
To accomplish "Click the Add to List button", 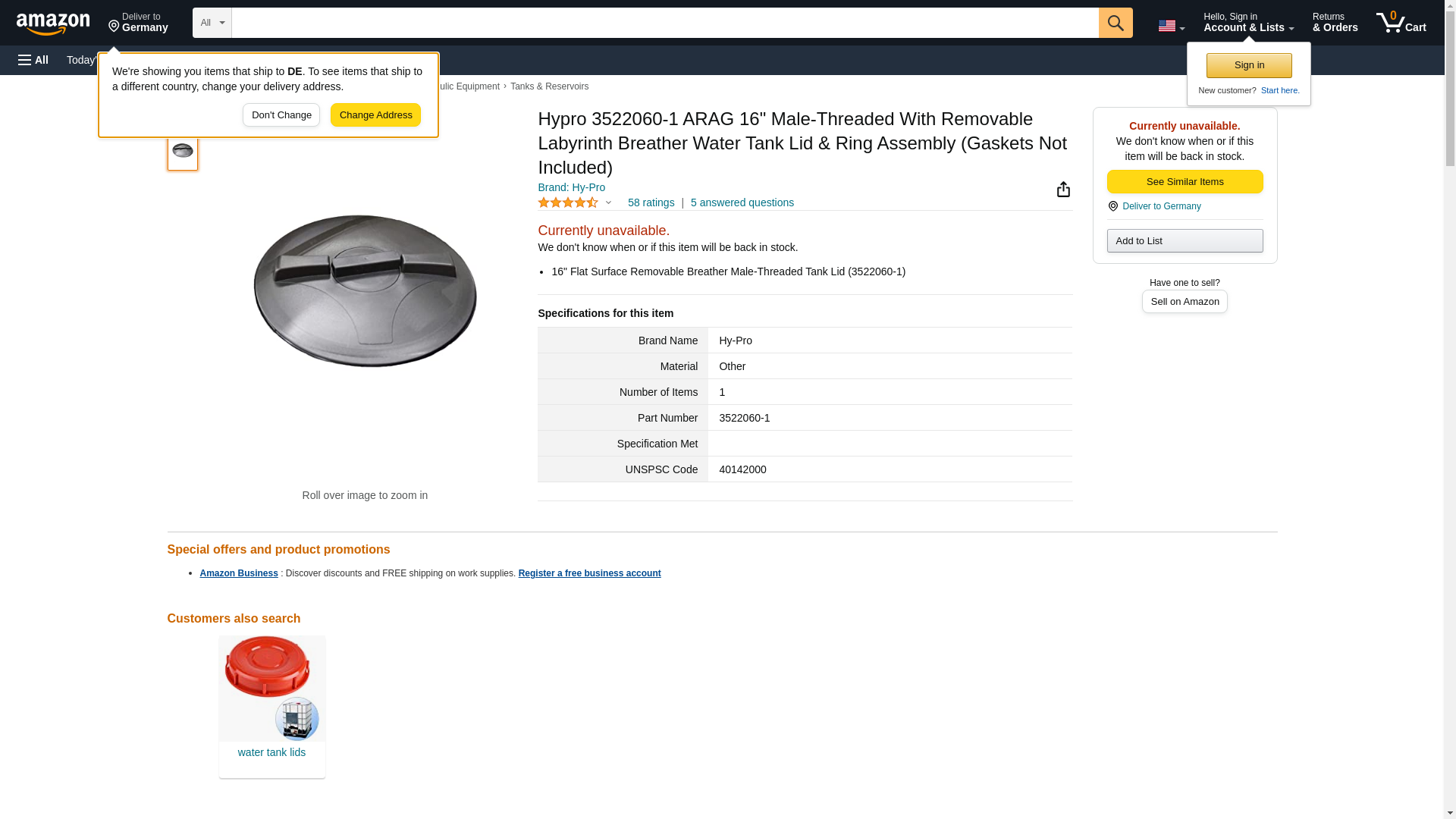I will (x=1185, y=241).
